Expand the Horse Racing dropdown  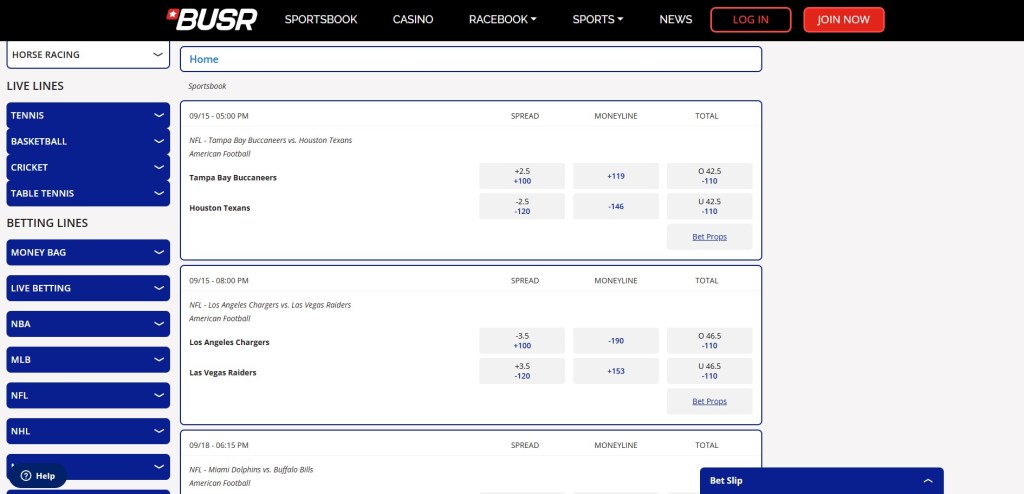pos(158,55)
